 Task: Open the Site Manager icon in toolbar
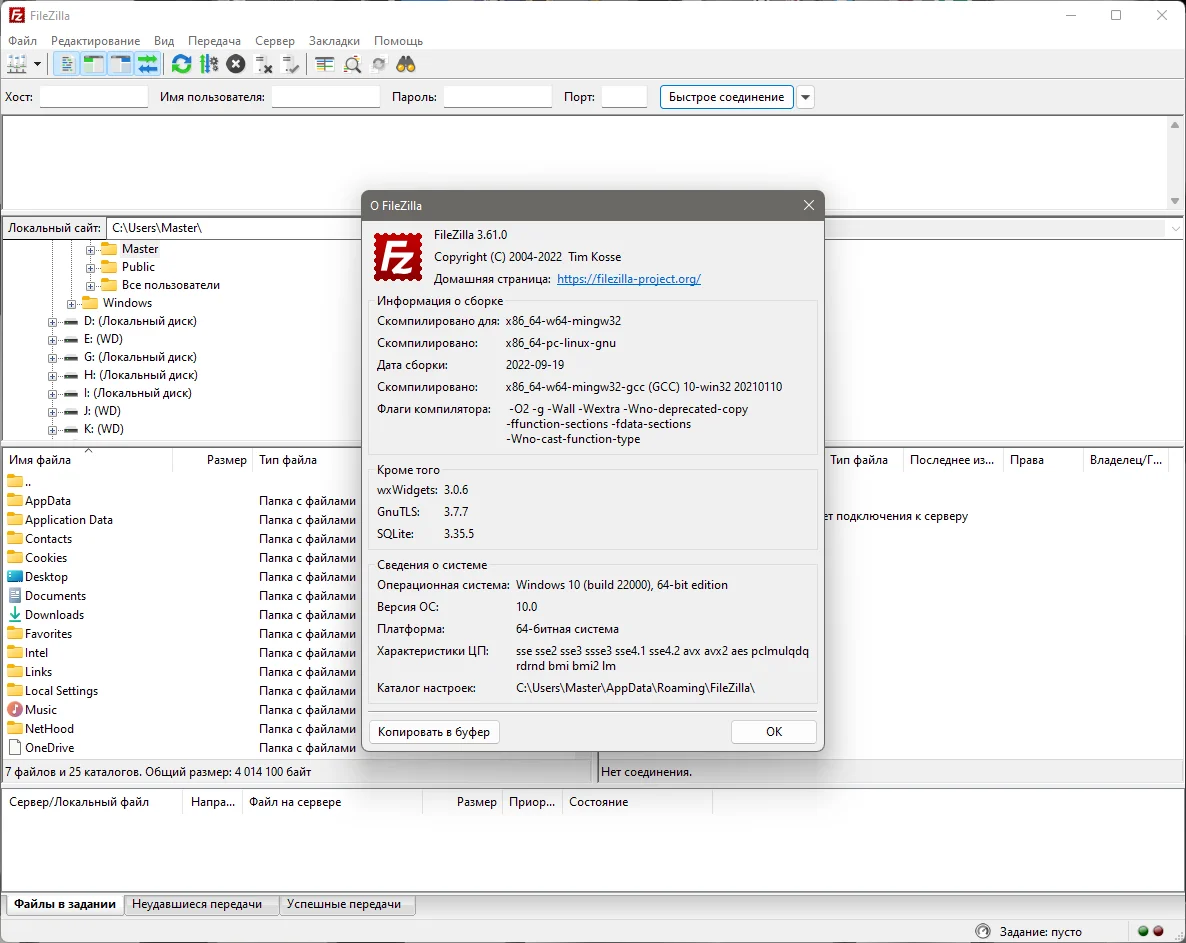click(17, 64)
